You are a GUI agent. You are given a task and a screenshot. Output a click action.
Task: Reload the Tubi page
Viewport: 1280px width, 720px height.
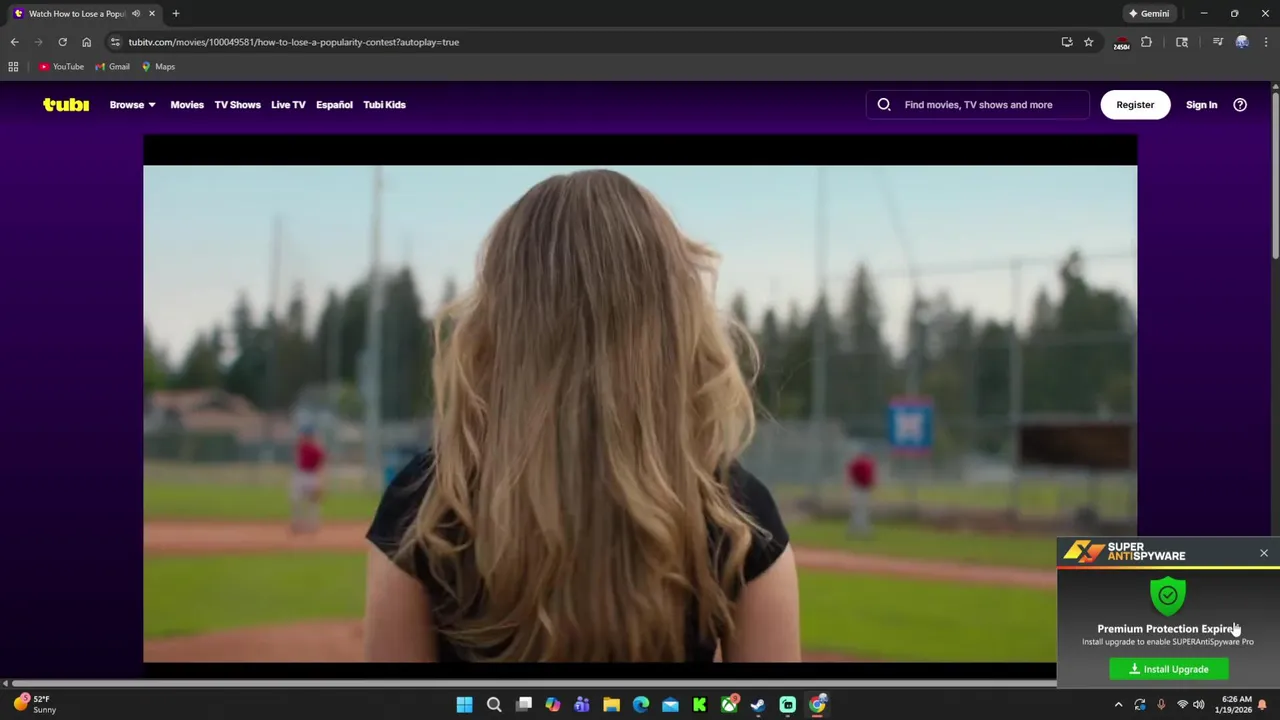pyautogui.click(x=62, y=42)
